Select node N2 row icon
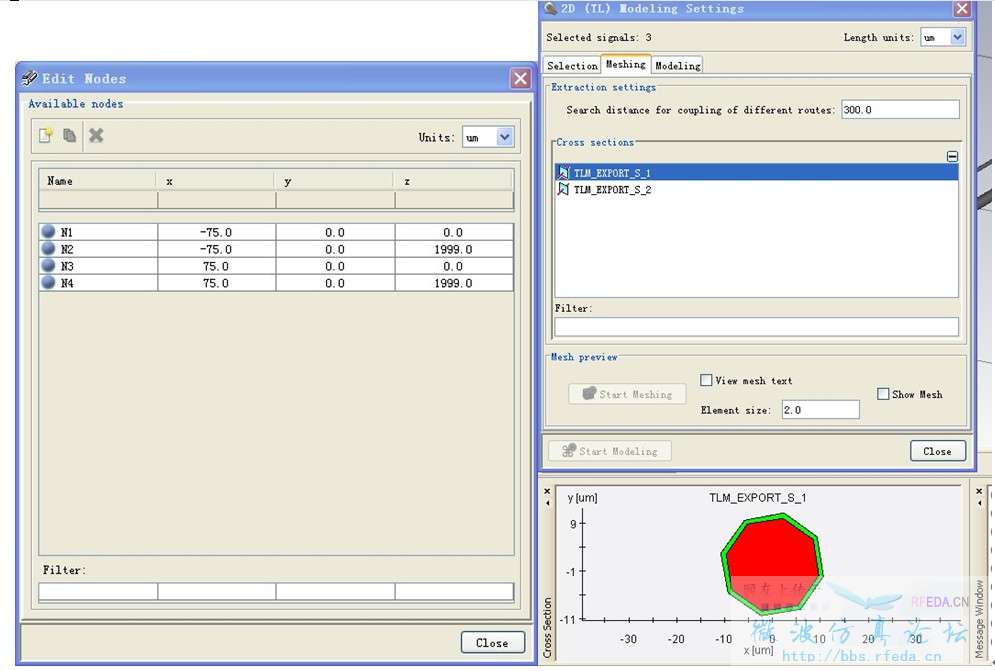995x671 pixels. [48, 248]
